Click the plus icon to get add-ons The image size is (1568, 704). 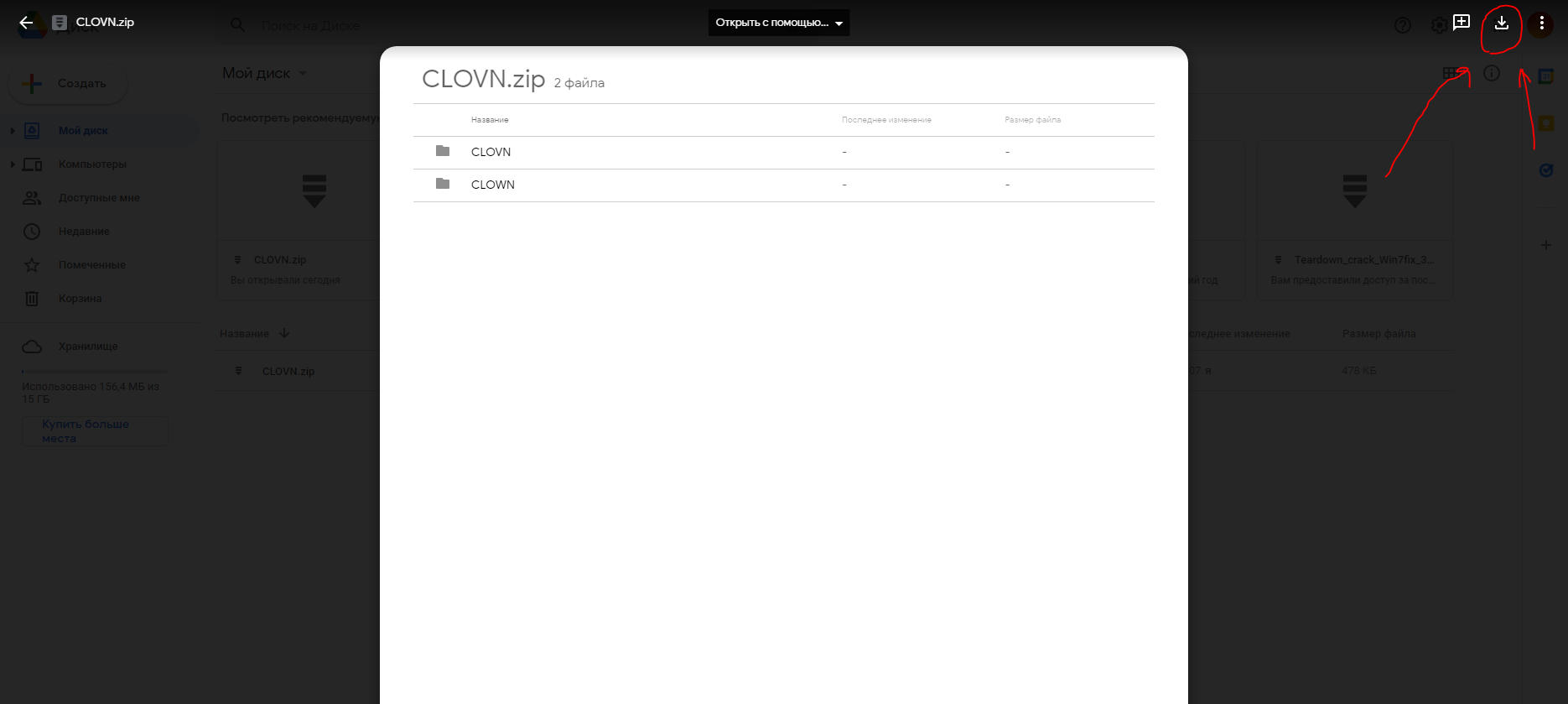pos(1546,245)
